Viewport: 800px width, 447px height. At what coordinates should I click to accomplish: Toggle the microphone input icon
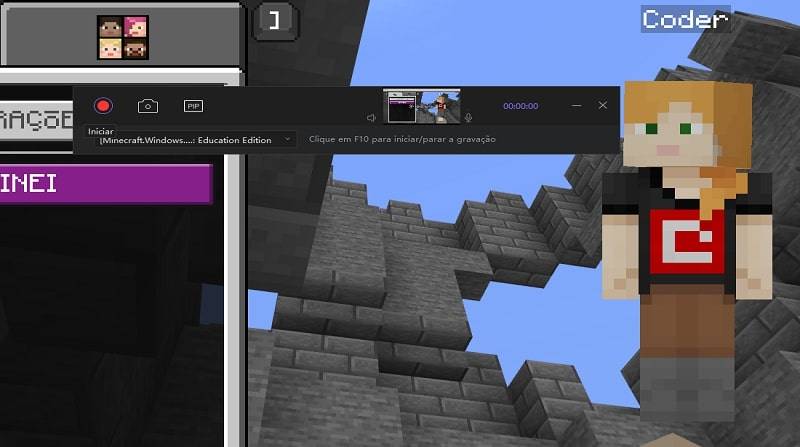[467, 118]
